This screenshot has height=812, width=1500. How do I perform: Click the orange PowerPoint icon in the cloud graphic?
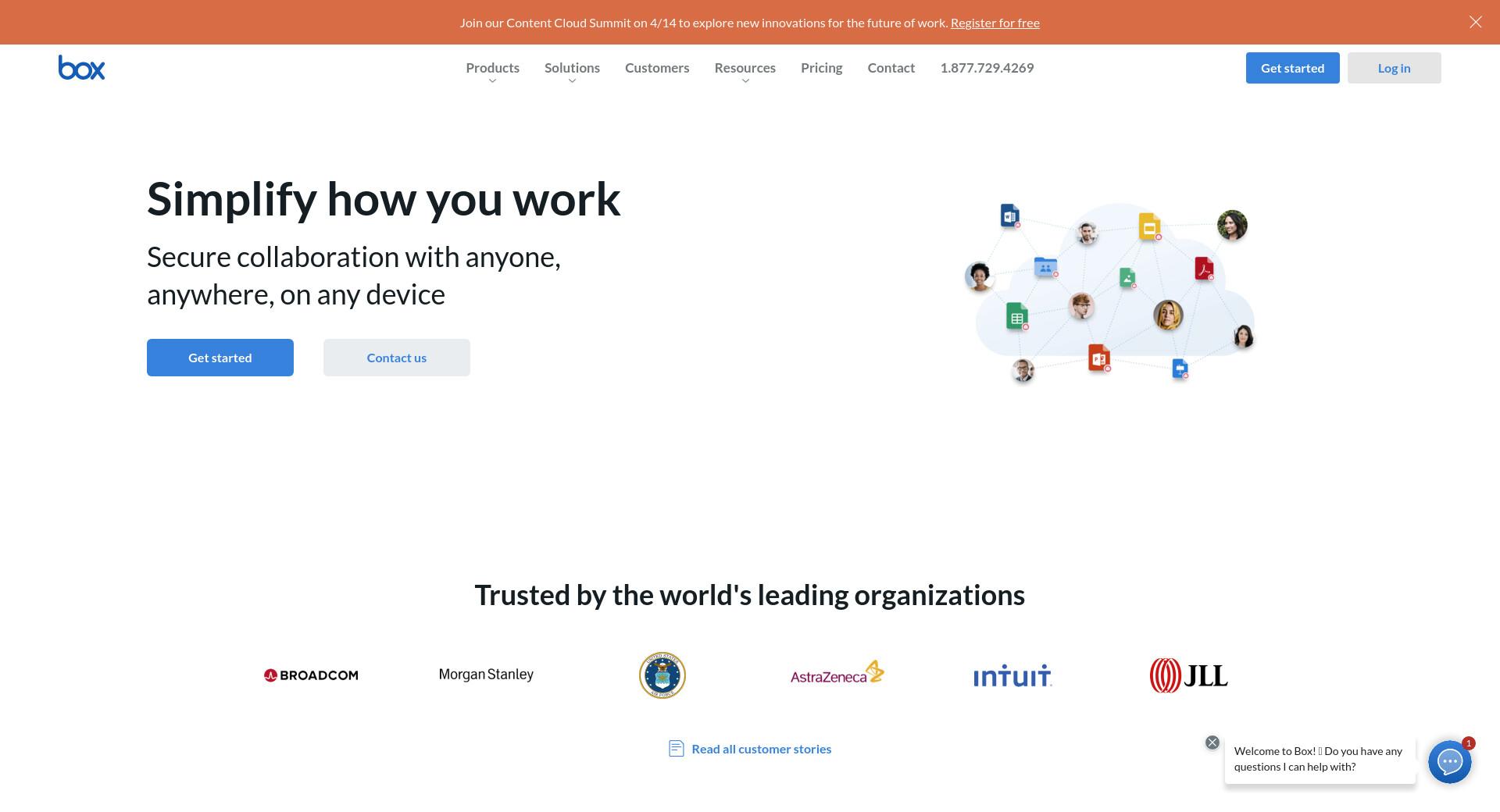[x=1099, y=358]
